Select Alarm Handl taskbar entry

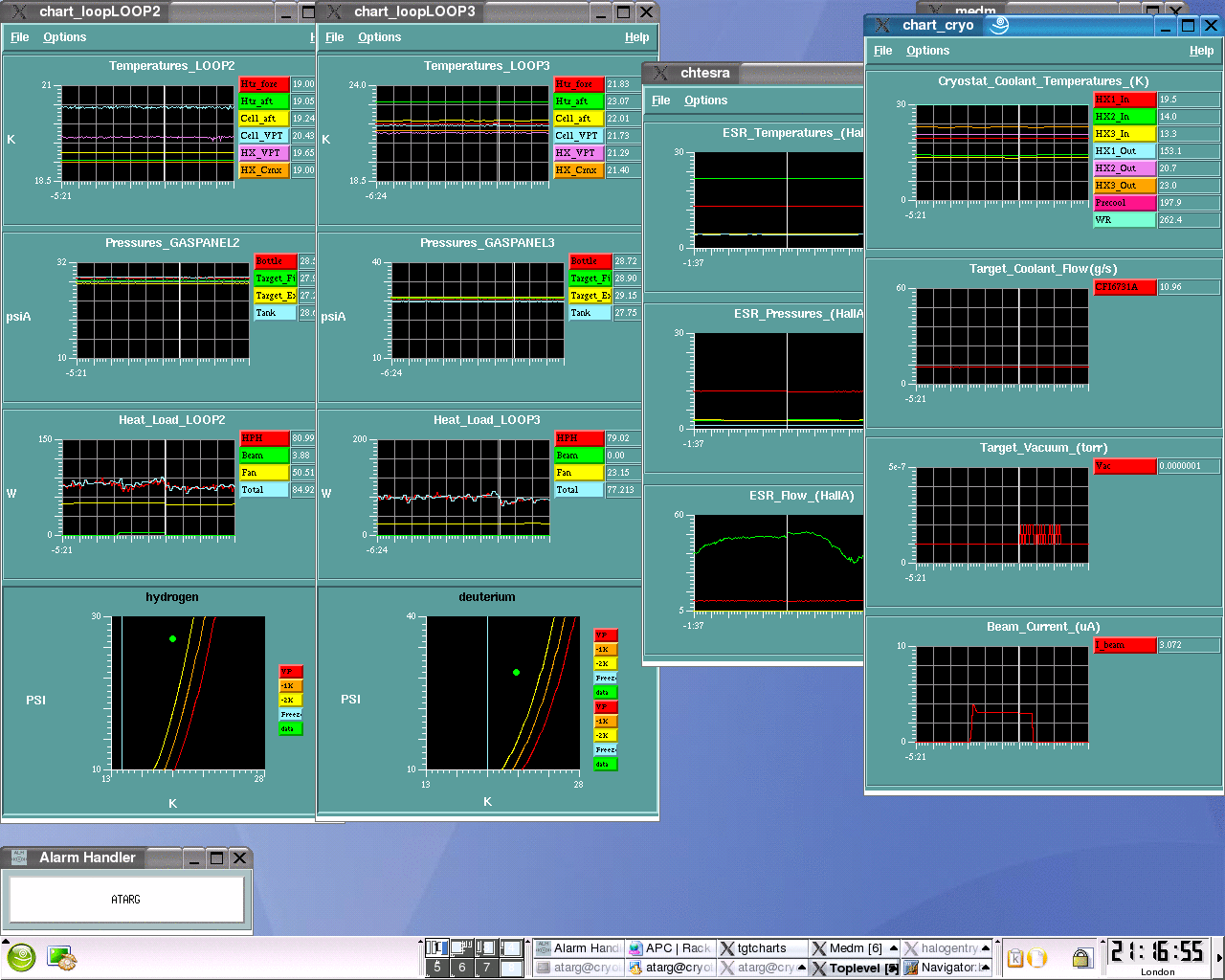click(x=578, y=948)
